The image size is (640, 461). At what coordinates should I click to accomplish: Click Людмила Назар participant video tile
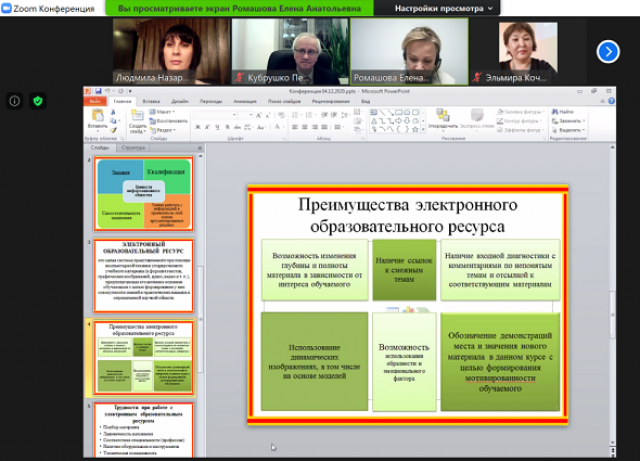(x=170, y=51)
